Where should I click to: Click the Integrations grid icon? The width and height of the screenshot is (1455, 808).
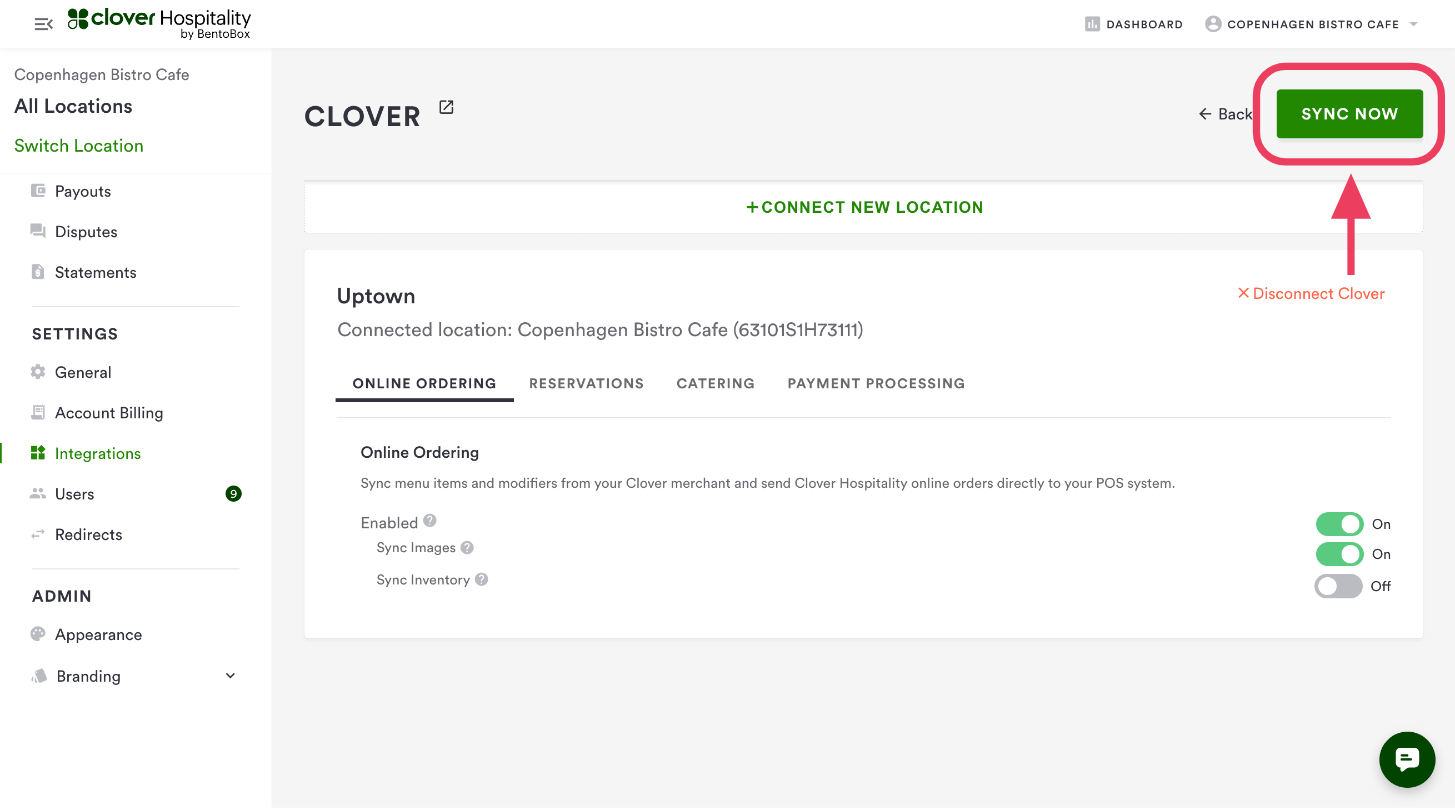pyautogui.click(x=38, y=453)
